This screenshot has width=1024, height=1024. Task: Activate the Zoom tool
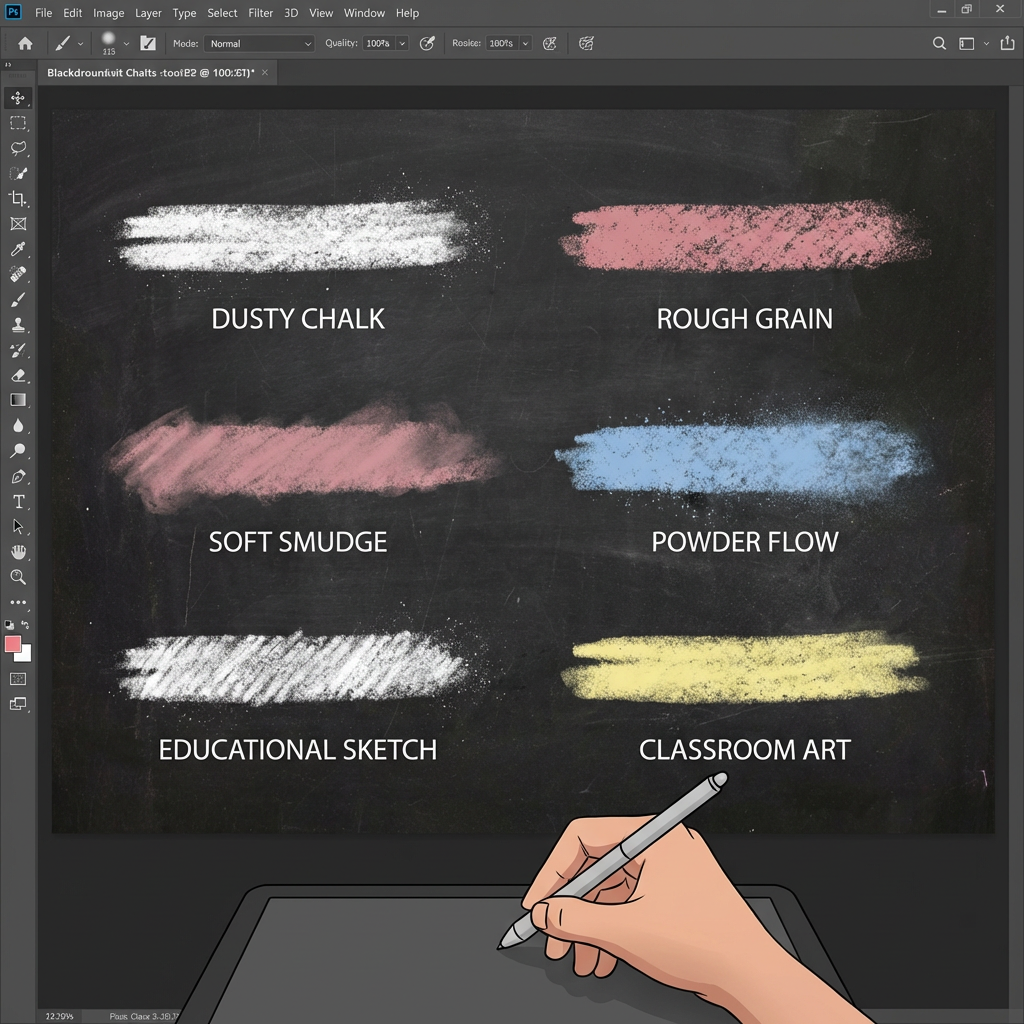(18, 577)
